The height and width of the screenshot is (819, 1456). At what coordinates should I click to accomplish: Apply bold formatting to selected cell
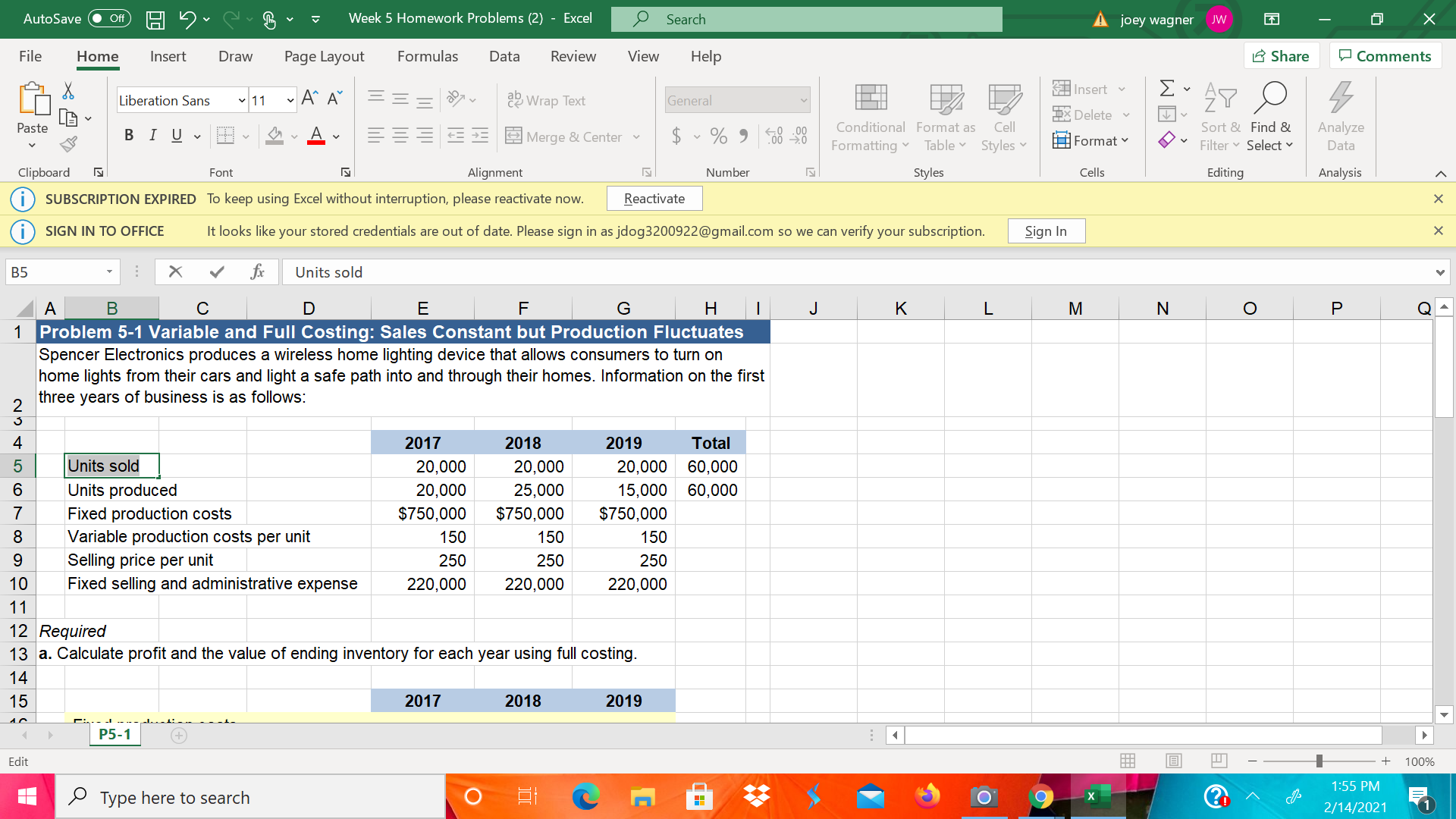coord(129,135)
